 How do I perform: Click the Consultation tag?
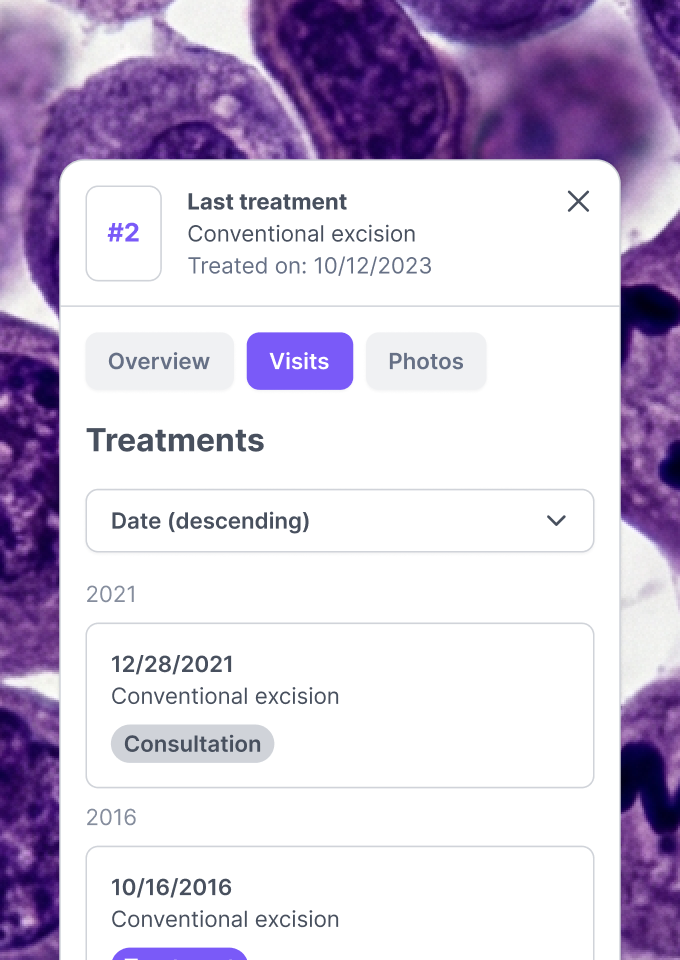192,744
